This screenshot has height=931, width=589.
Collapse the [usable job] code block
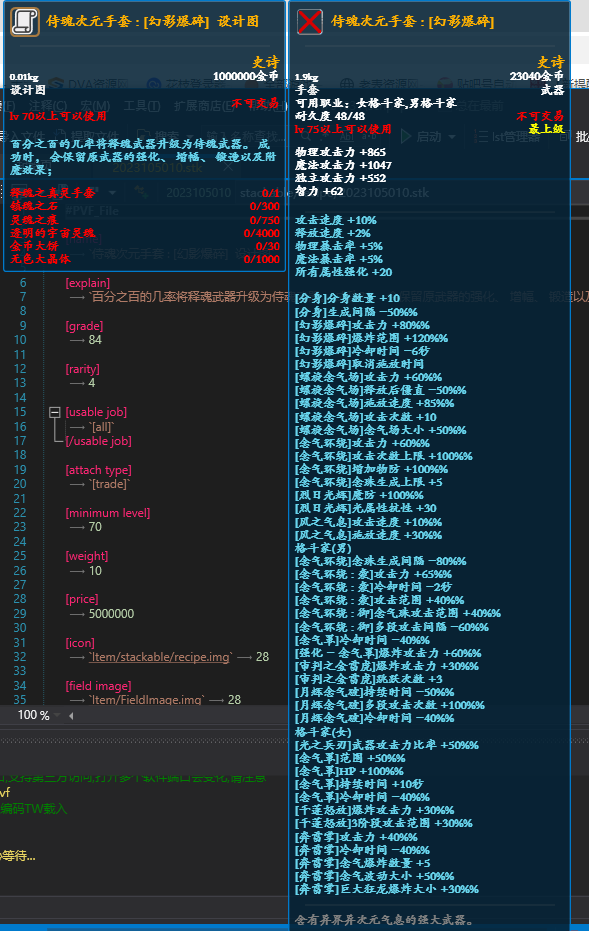coord(55,412)
